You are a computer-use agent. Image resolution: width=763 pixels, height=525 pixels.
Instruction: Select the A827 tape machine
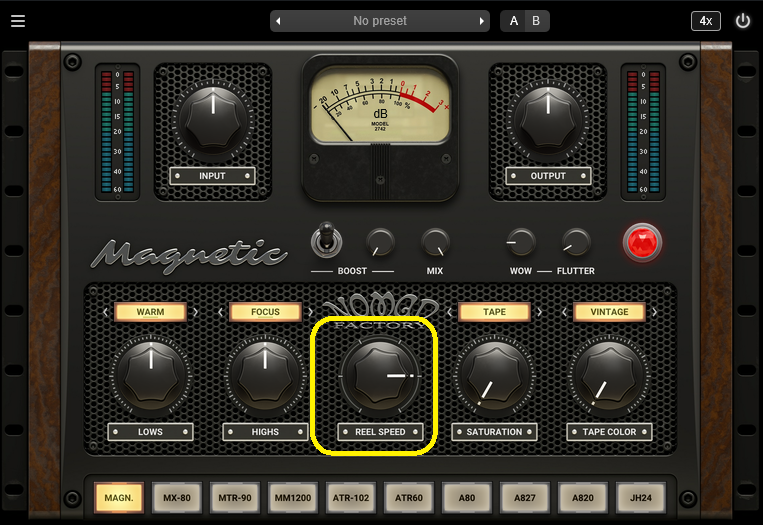pyautogui.click(x=525, y=498)
